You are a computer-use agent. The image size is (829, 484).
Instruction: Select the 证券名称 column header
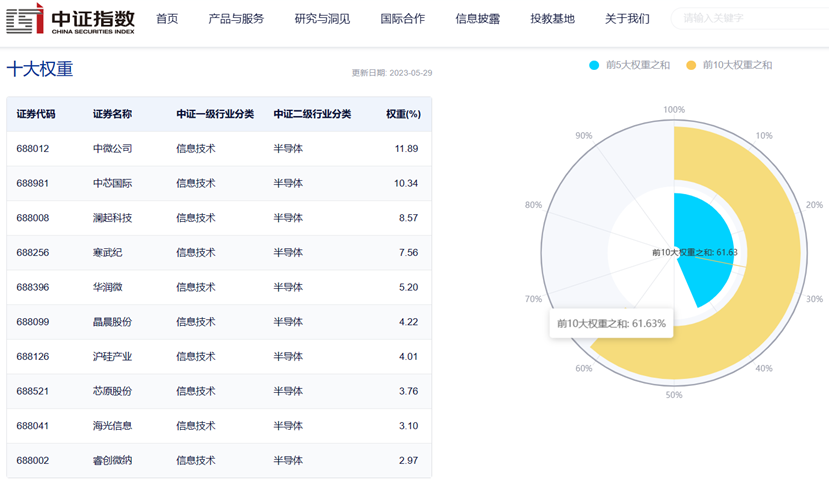tap(113, 114)
